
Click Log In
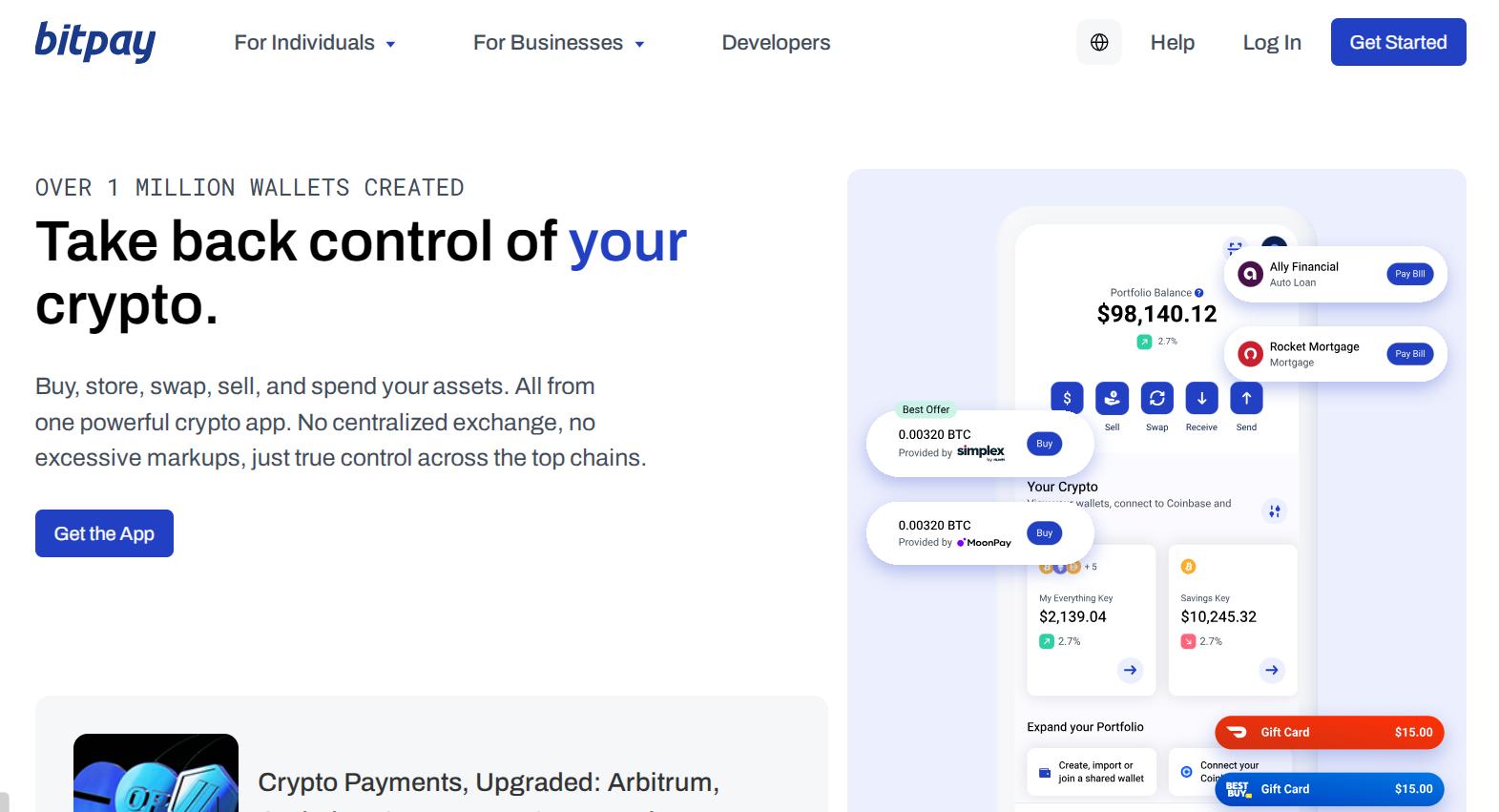click(x=1272, y=43)
